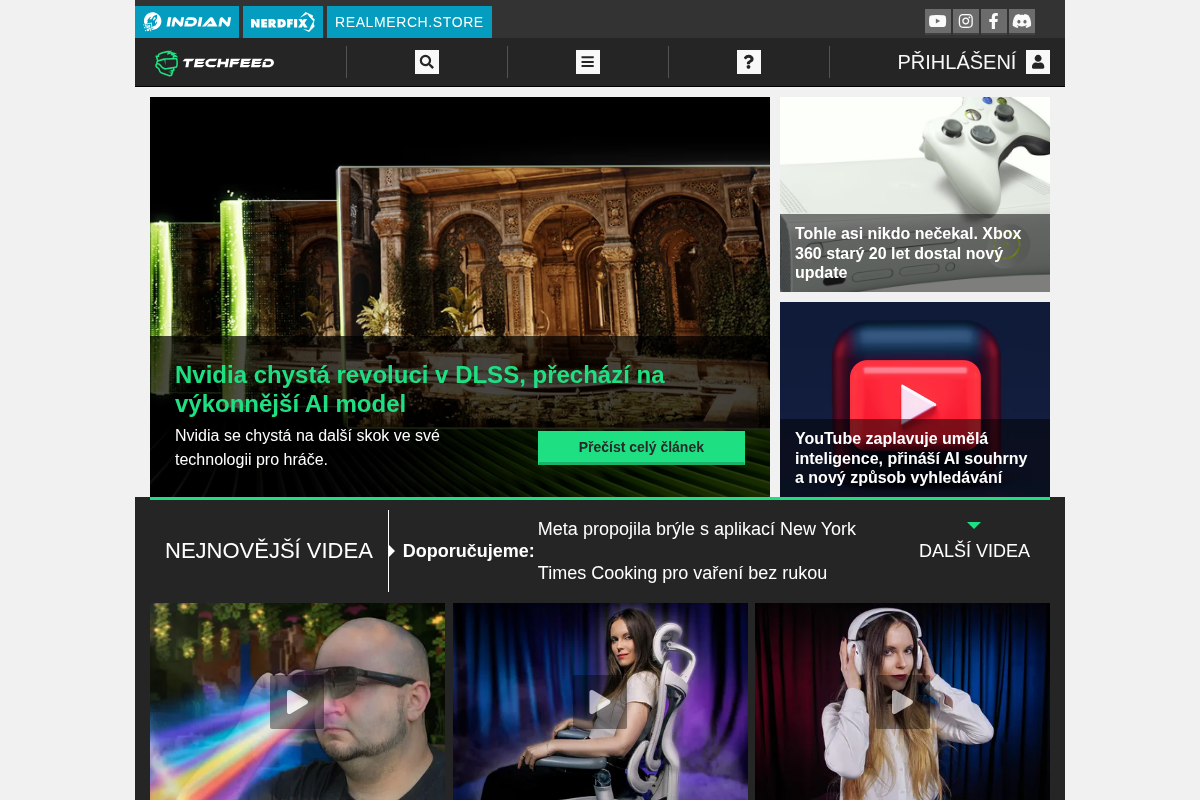Open the REALMERCH.STORE tab
The width and height of the screenshot is (1200, 800).
(409, 22)
